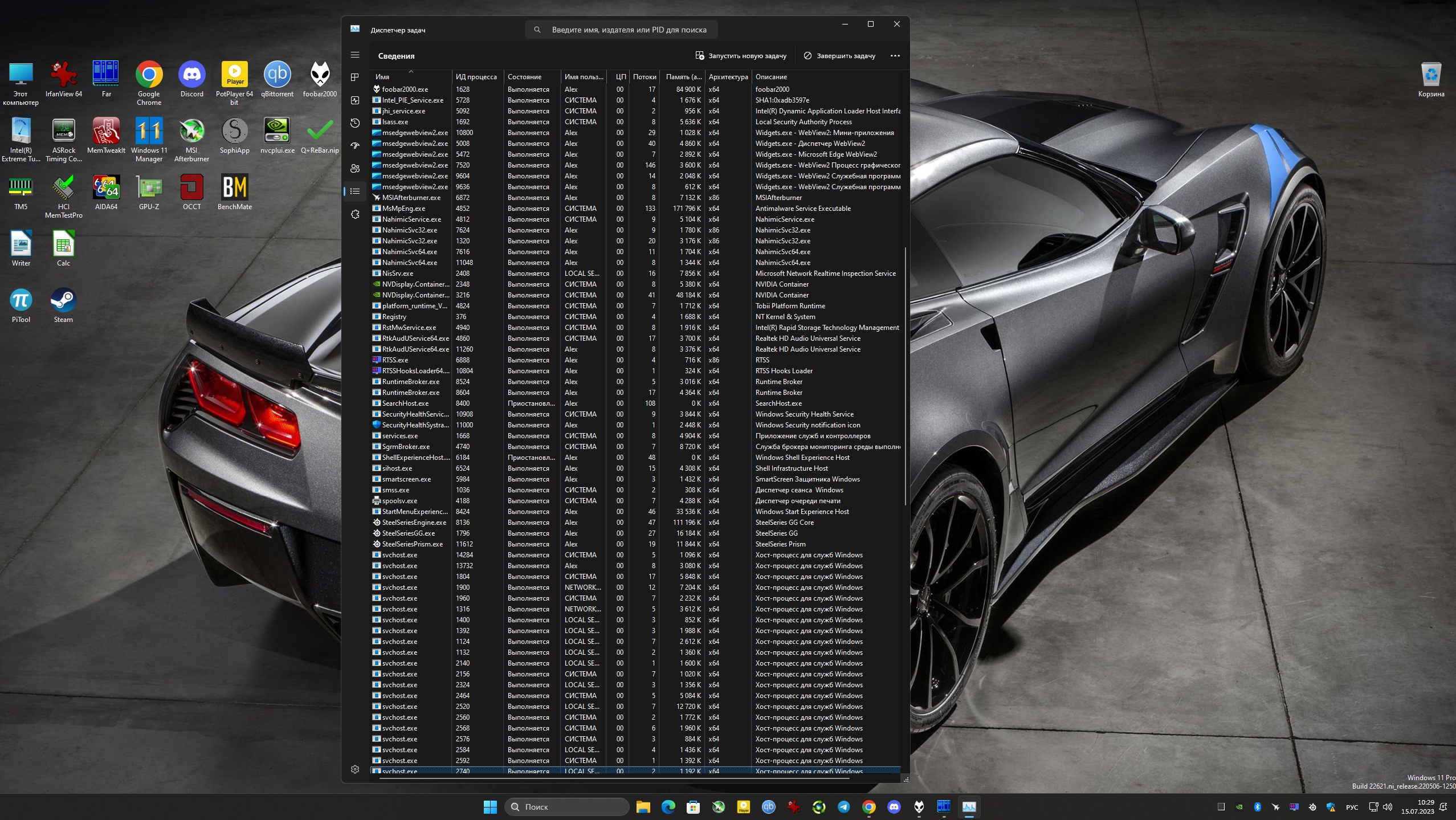The image size is (1456, 820).
Task: Click the Запустить новую задачу button
Action: pos(740,56)
